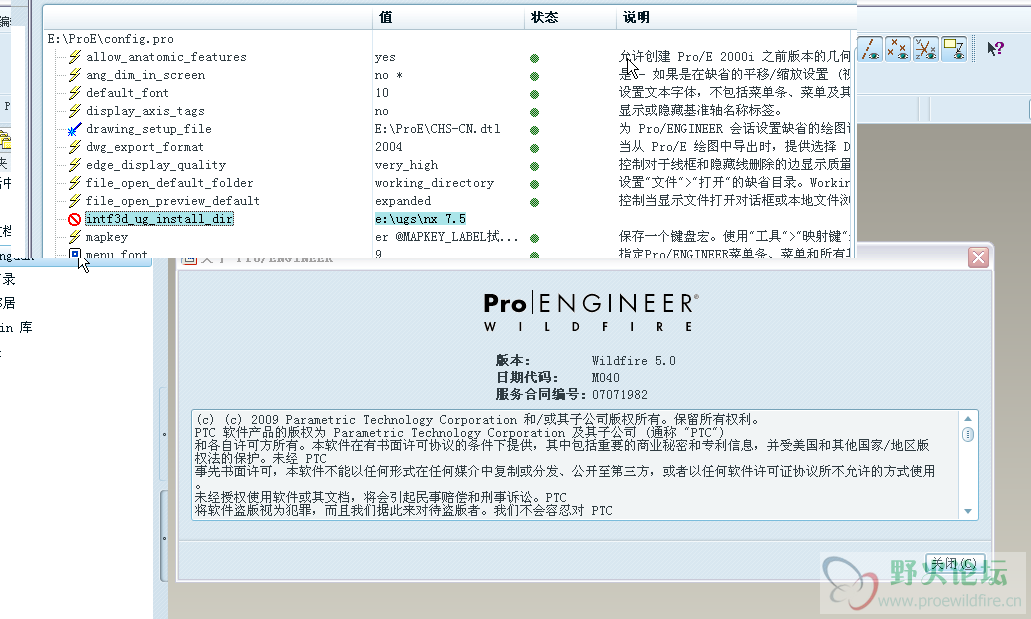Click the lightning icon beside mapkey
This screenshot has height=619, width=1031.
(75, 237)
